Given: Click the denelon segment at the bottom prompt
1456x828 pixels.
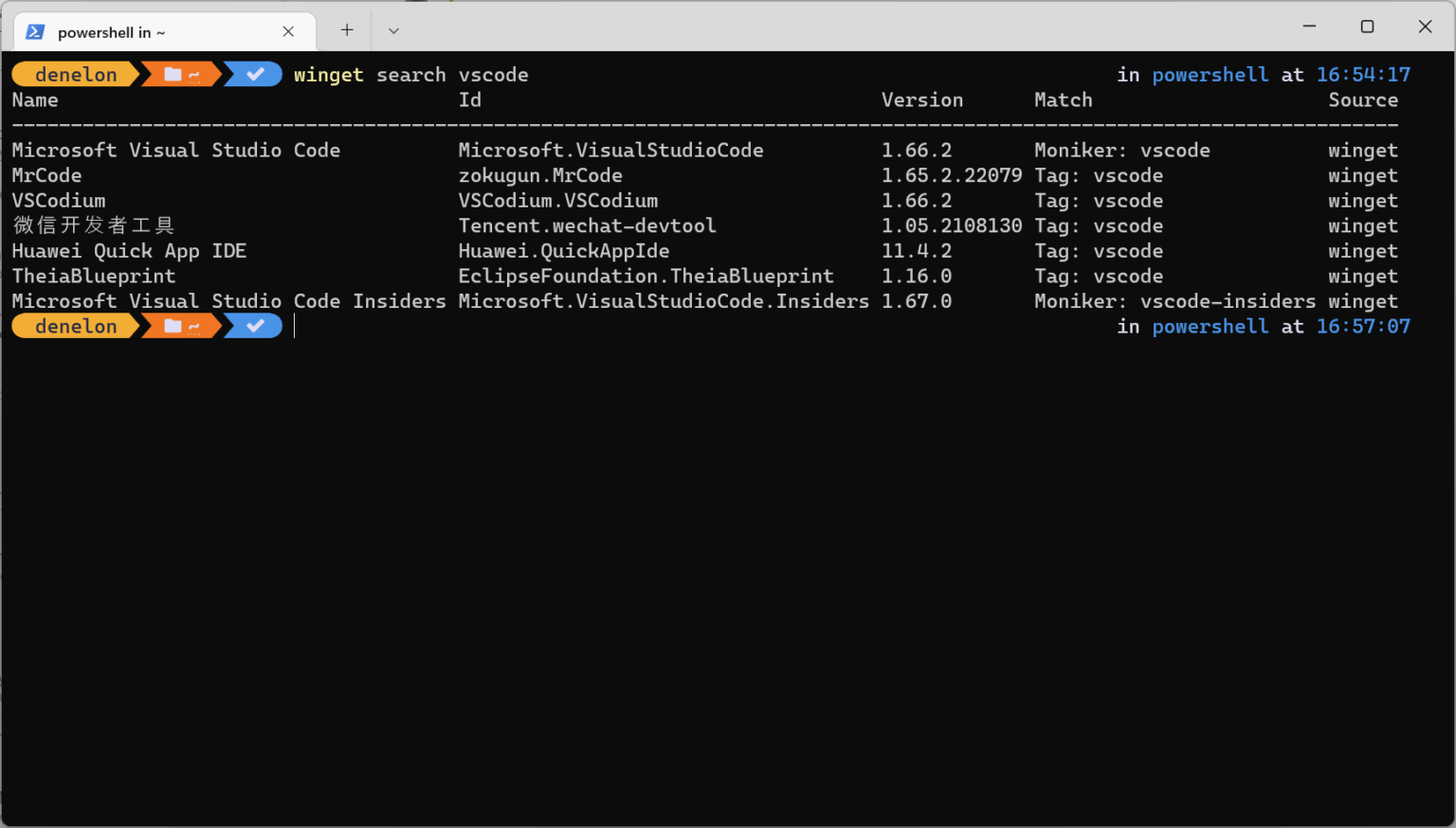Looking at the screenshot, I should coord(75,326).
